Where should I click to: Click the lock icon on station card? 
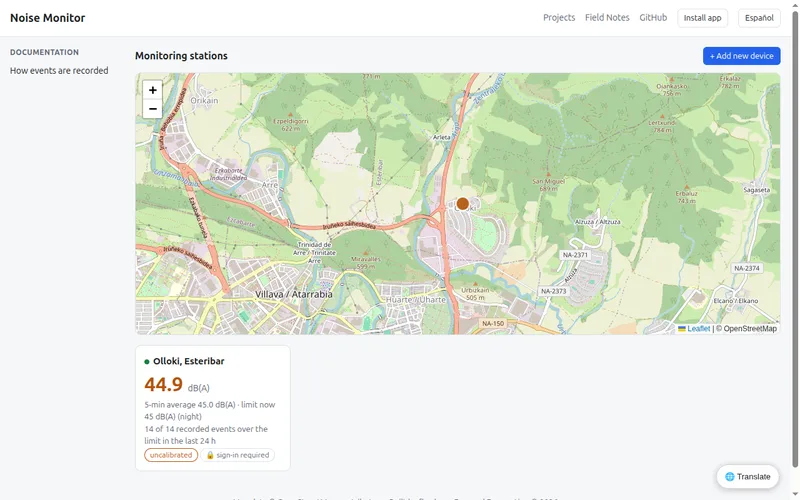(210, 455)
